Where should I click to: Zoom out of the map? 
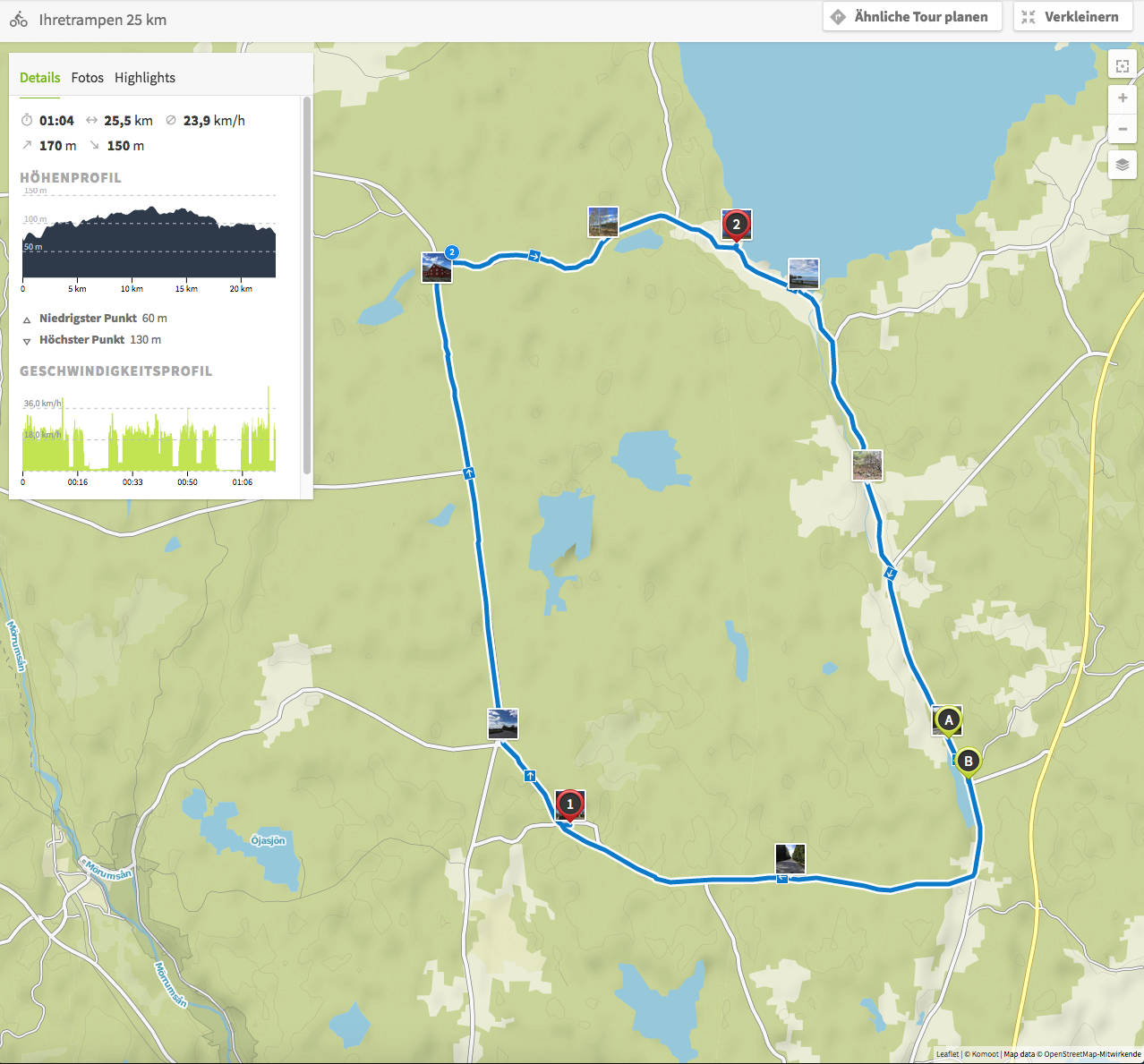pos(1122,130)
